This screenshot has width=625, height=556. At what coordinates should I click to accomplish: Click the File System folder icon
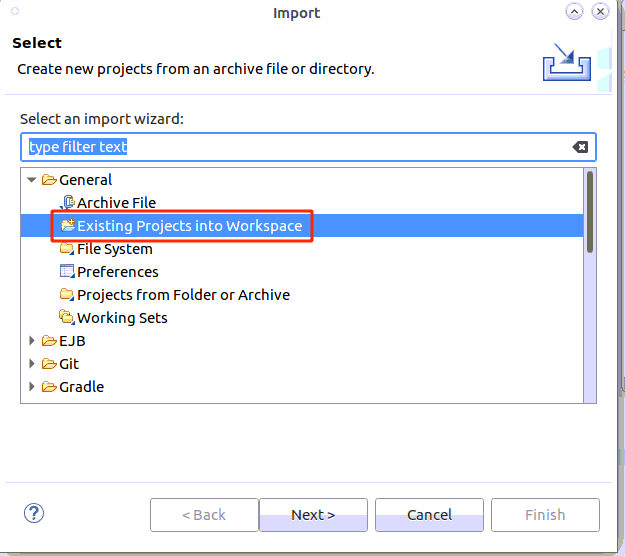pyautogui.click(x=67, y=249)
